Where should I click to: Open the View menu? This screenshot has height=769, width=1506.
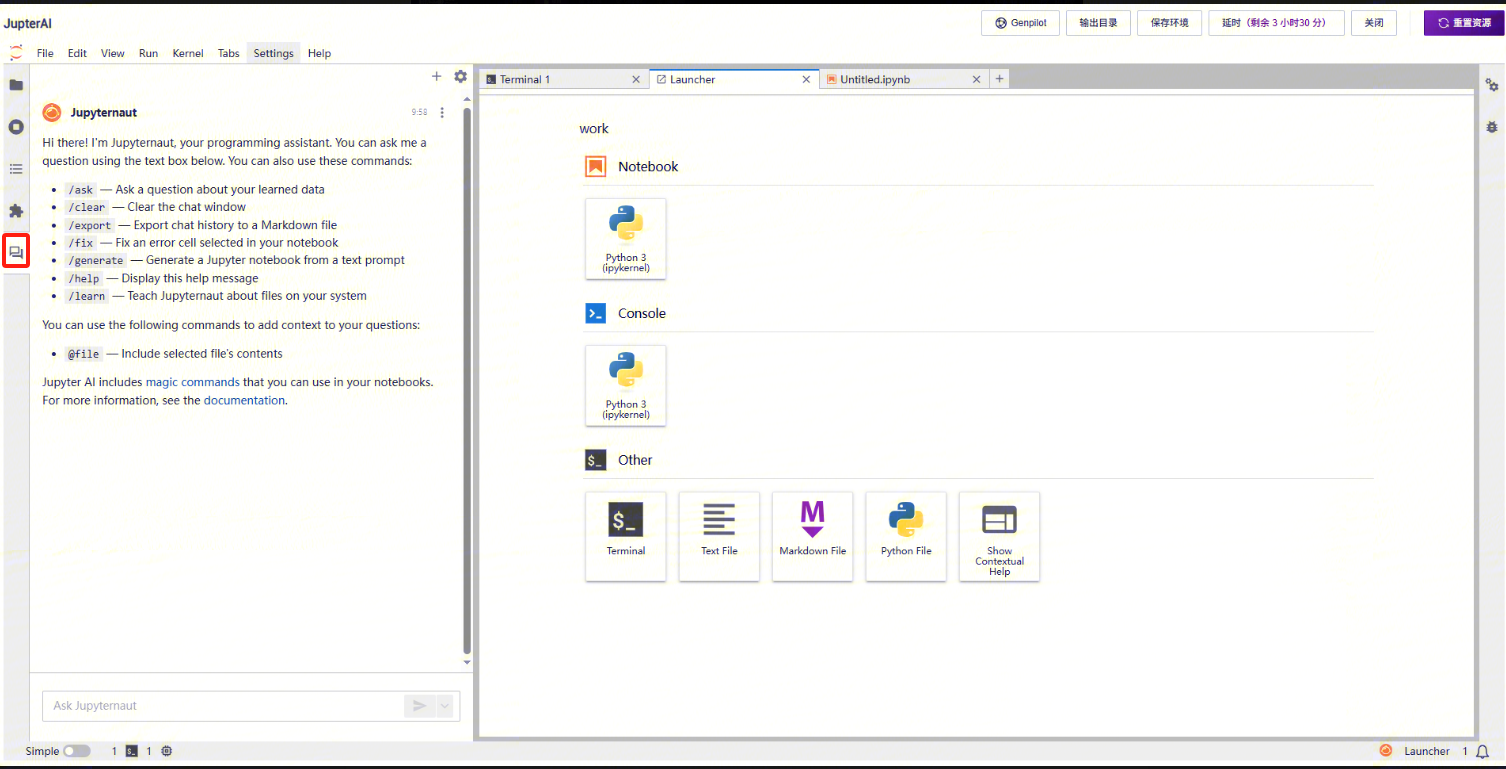pos(113,53)
